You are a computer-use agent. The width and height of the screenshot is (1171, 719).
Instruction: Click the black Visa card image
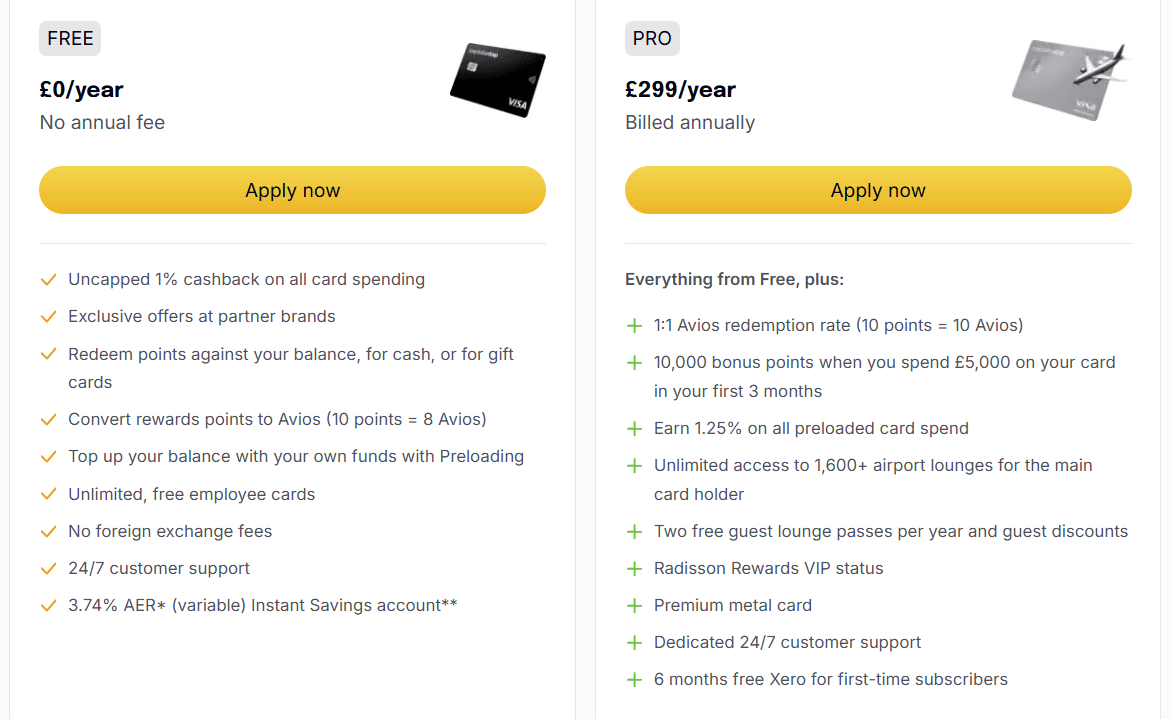tap(498, 80)
